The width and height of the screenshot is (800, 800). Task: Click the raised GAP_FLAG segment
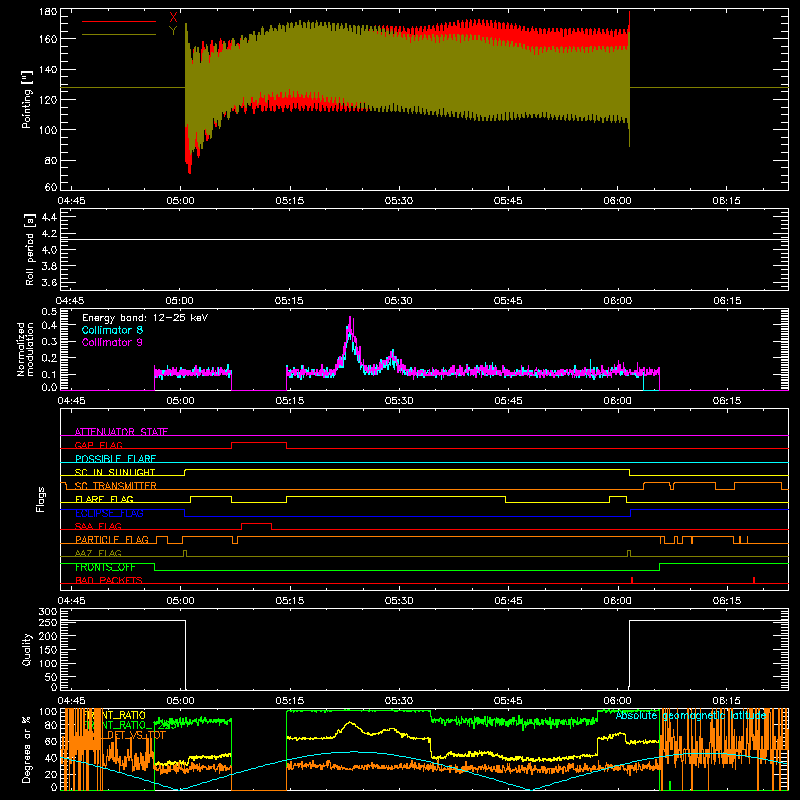[x=259, y=443]
